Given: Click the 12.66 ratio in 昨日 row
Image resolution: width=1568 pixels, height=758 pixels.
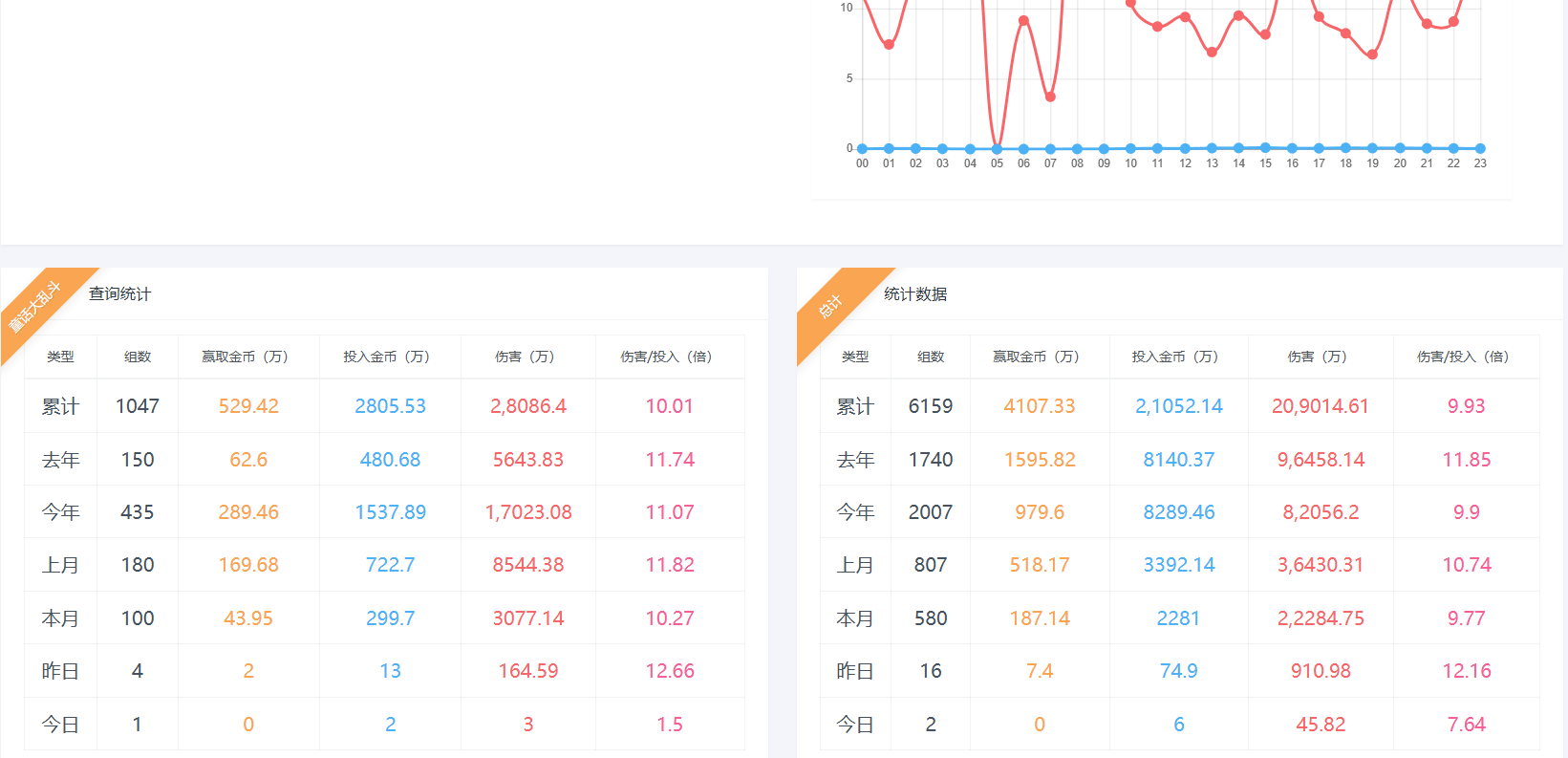Looking at the screenshot, I should coord(669,671).
